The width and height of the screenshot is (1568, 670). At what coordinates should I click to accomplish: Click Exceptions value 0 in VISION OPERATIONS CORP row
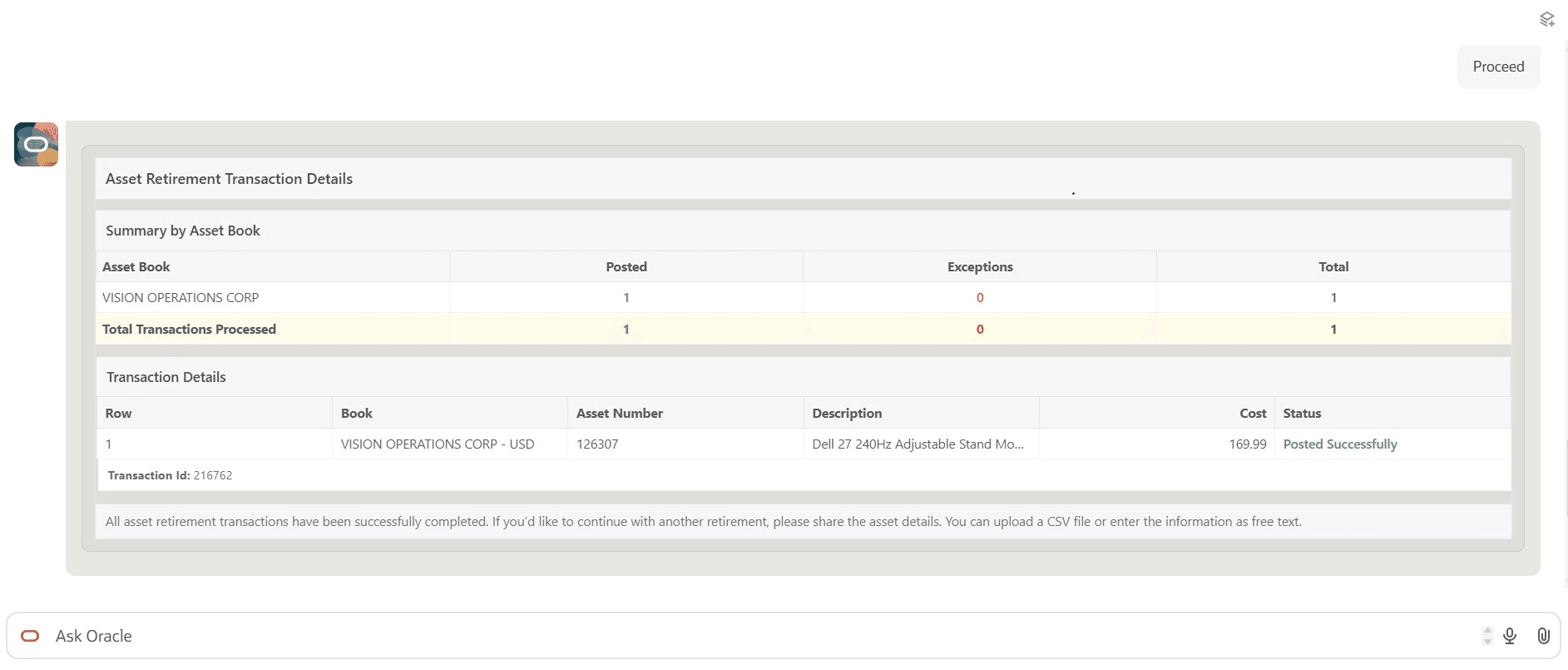pos(980,297)
